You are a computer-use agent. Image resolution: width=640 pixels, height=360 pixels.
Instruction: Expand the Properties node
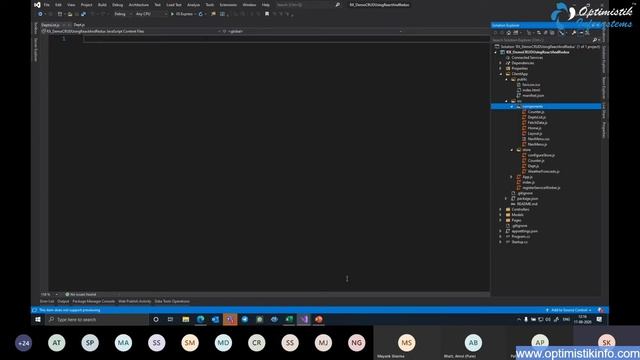[501, 68]
